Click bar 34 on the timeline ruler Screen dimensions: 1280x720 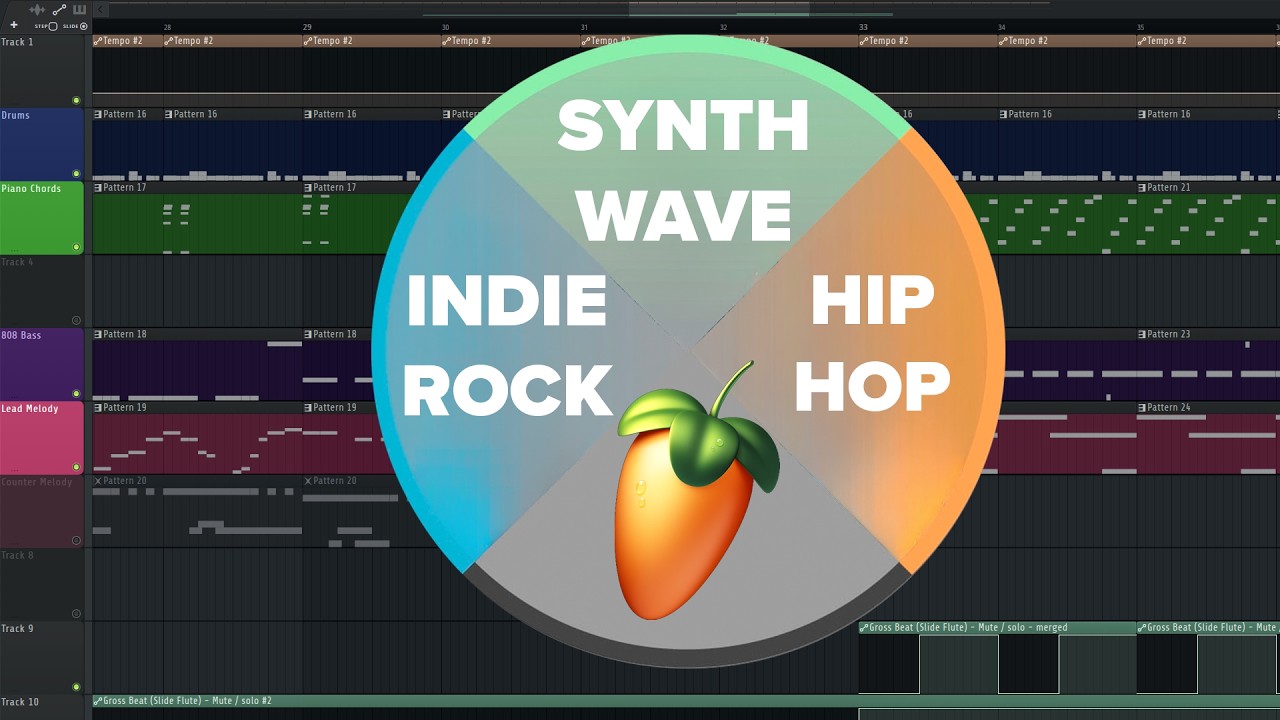click(x=1001, y=27)
